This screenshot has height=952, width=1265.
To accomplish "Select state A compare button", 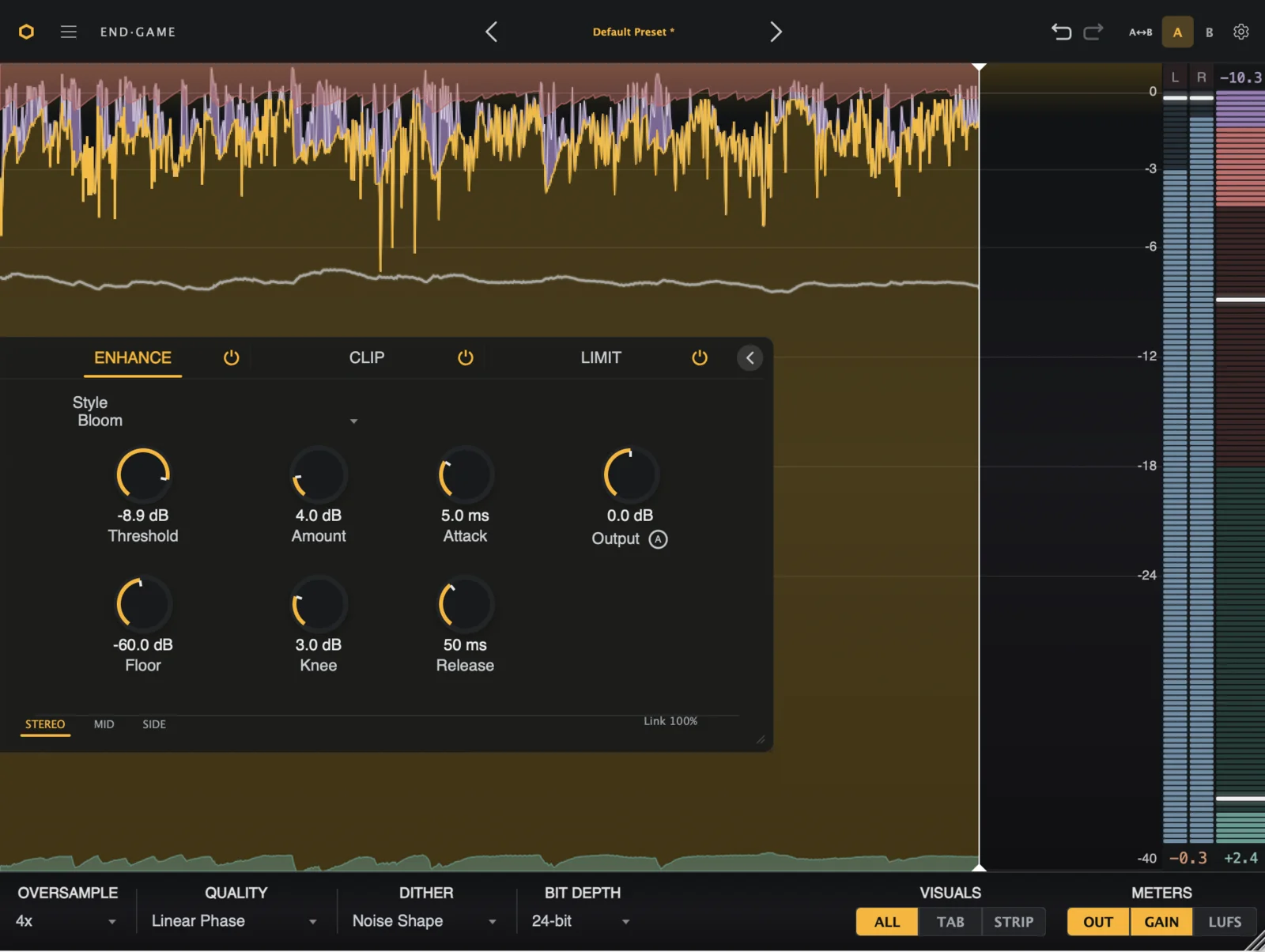I will [x=1177, y=32].
